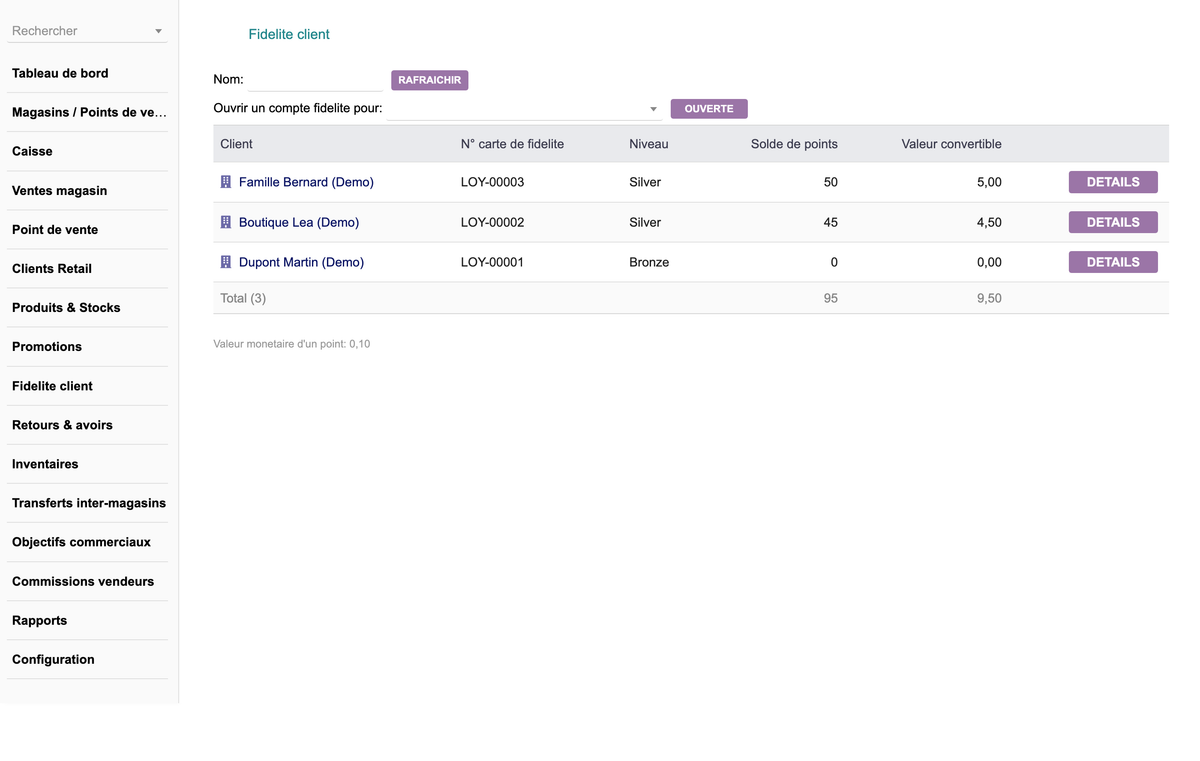Screen dimensions: 1200x761
Task: Click the Total (3) row label
Action: tap(243, 298)
